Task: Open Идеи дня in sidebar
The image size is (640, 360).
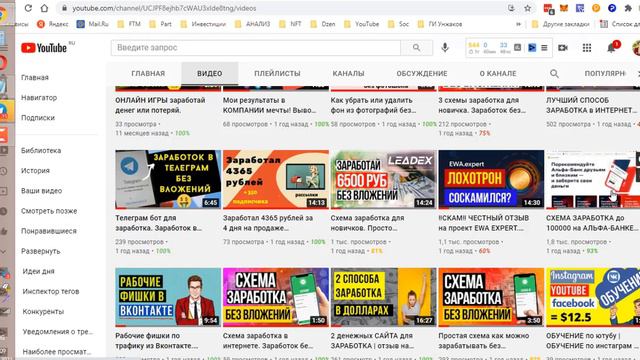Action: [38, 271]
